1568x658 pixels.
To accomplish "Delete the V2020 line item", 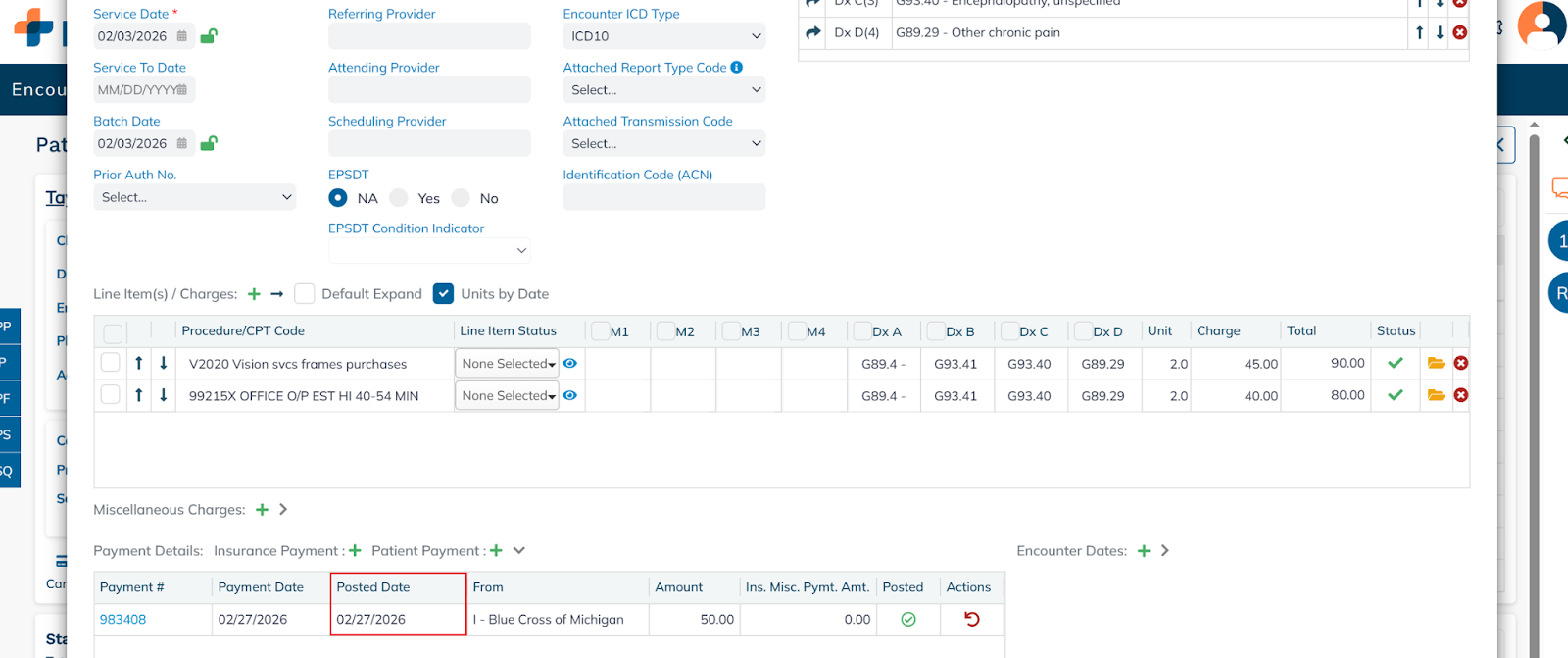I will tap(1460, 364).
